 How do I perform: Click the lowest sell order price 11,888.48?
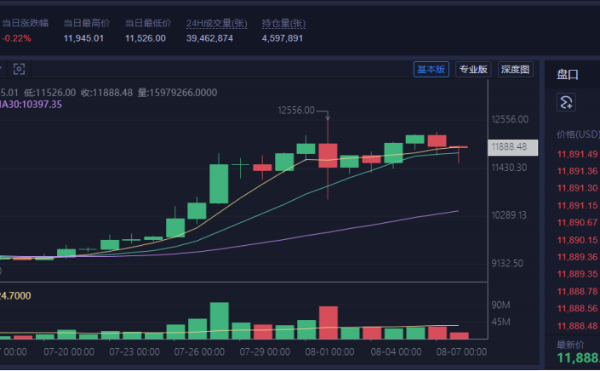(x=577, y=326)
